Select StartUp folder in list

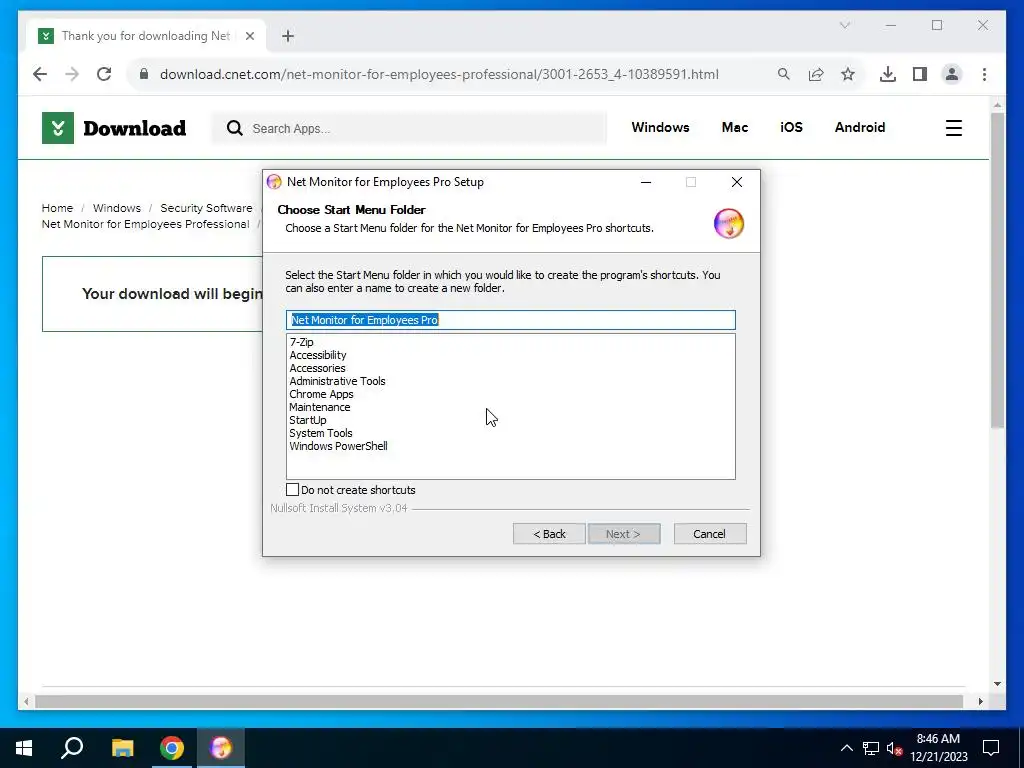(x=308, y=421)
